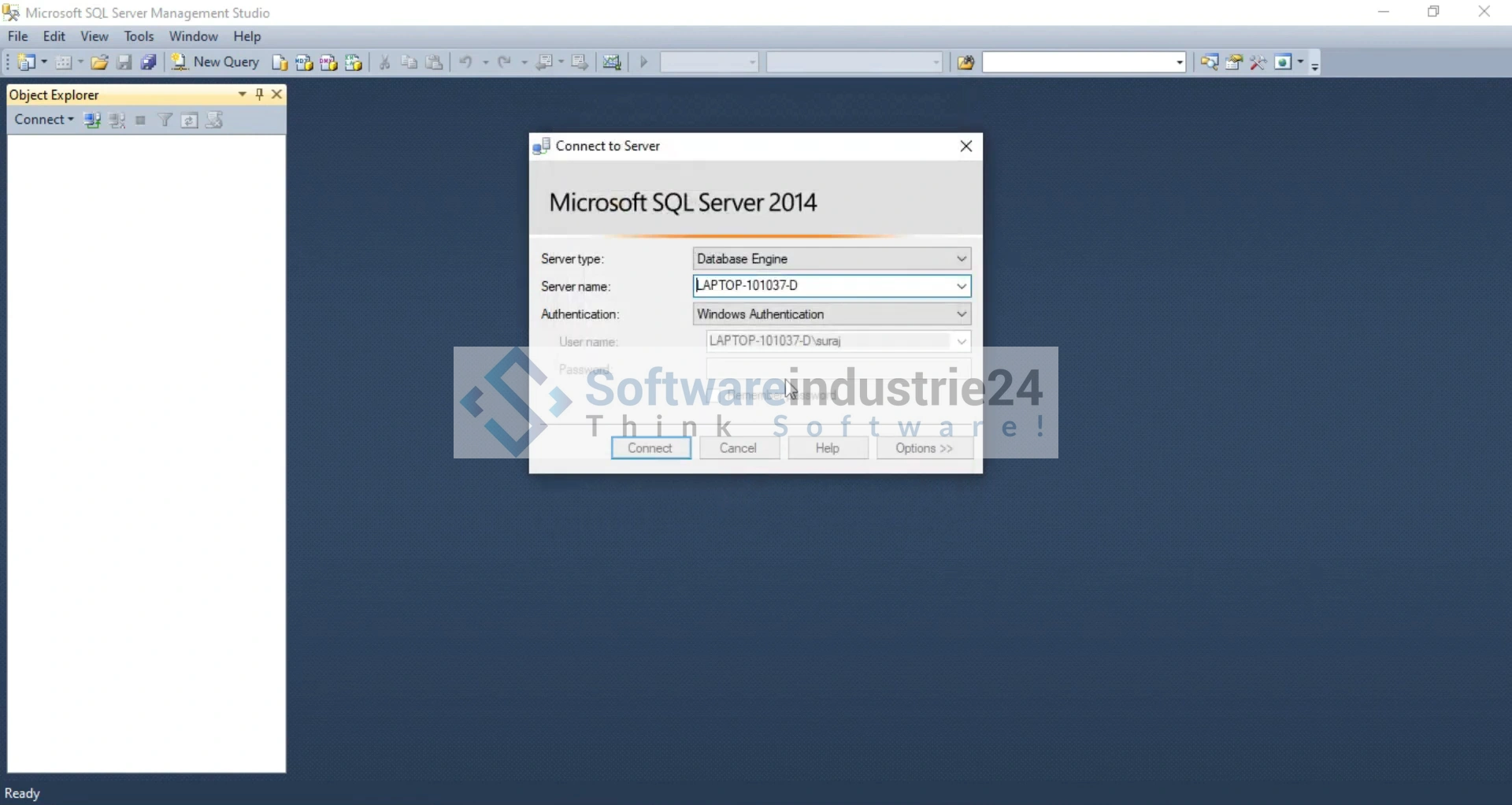Click the Filter funnel icon in Object Explorer
The width and height of the screenshot is (1512, 805).
(165, 121)
